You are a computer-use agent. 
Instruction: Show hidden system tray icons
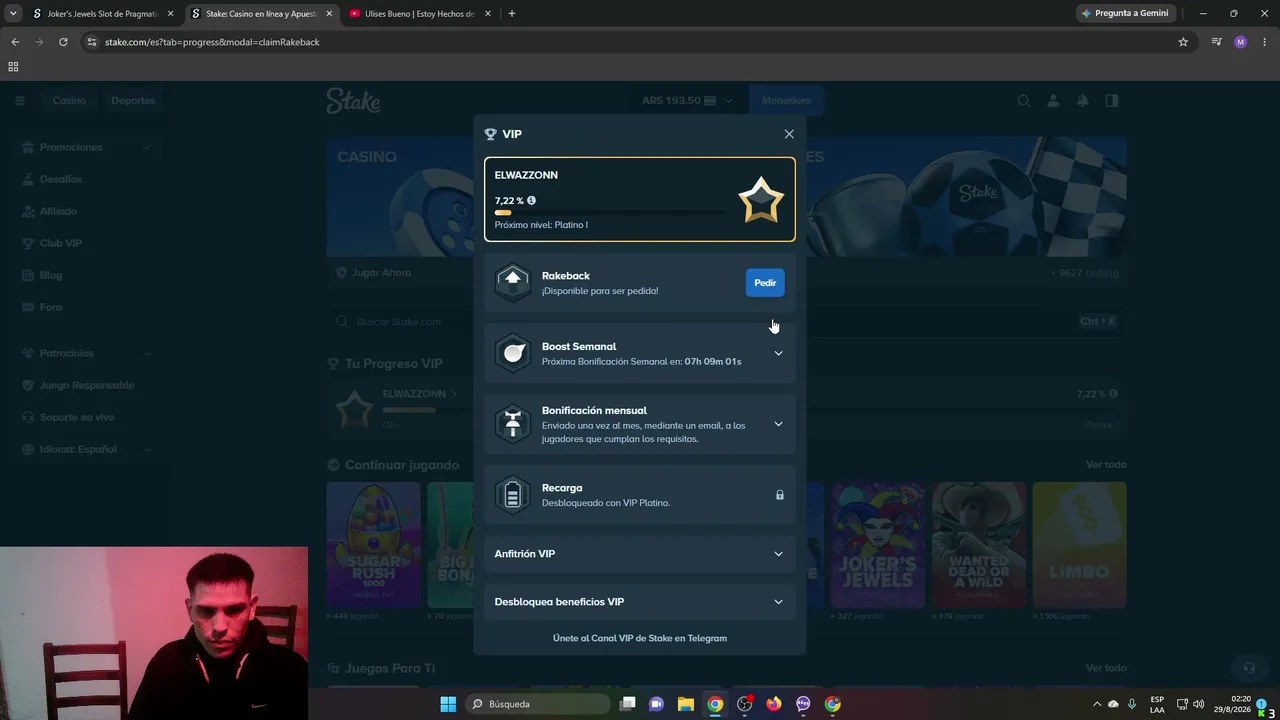[1097, 704]
